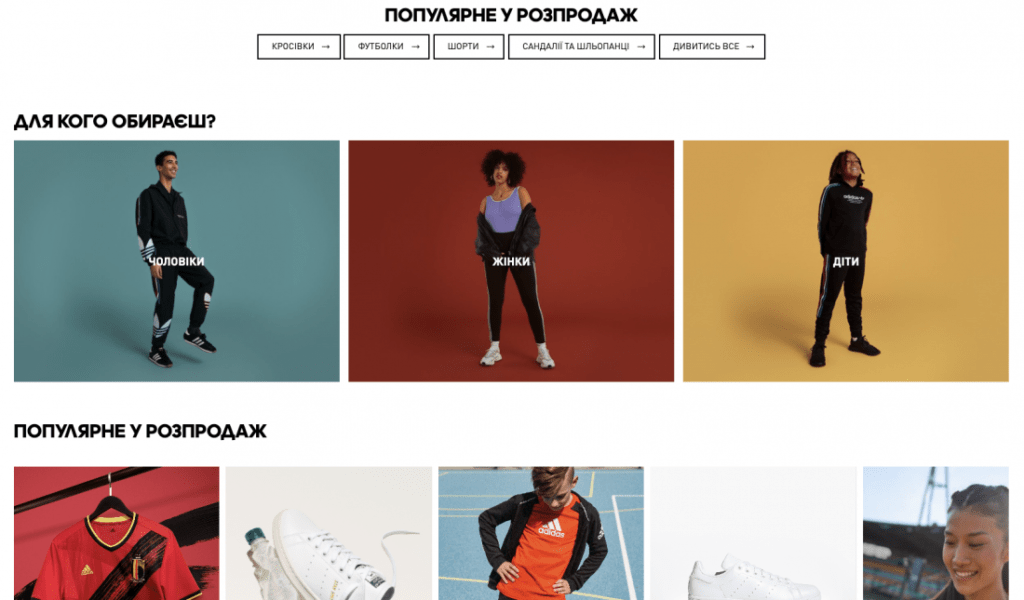Click Дивитись все to view all

click(x=712, y=47)
